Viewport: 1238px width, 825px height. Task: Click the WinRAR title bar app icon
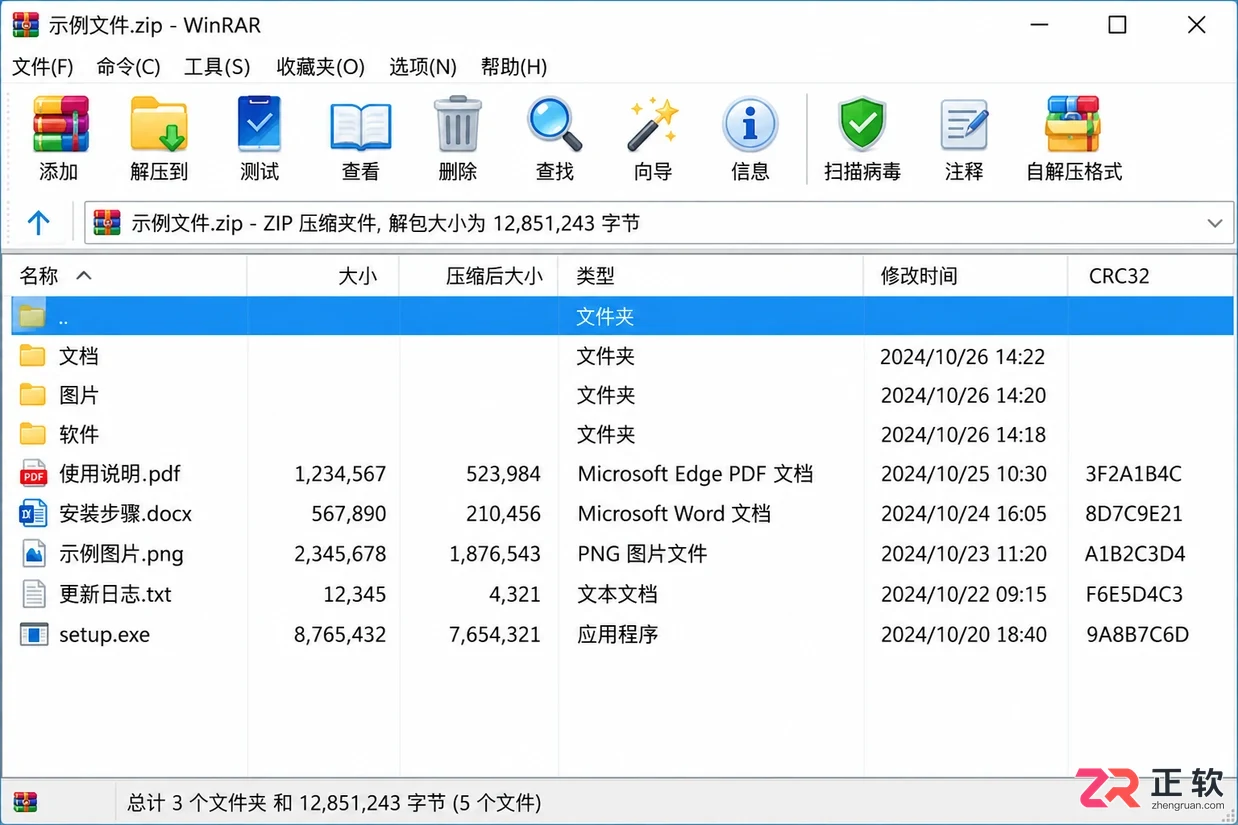click(x=25, y=25)
